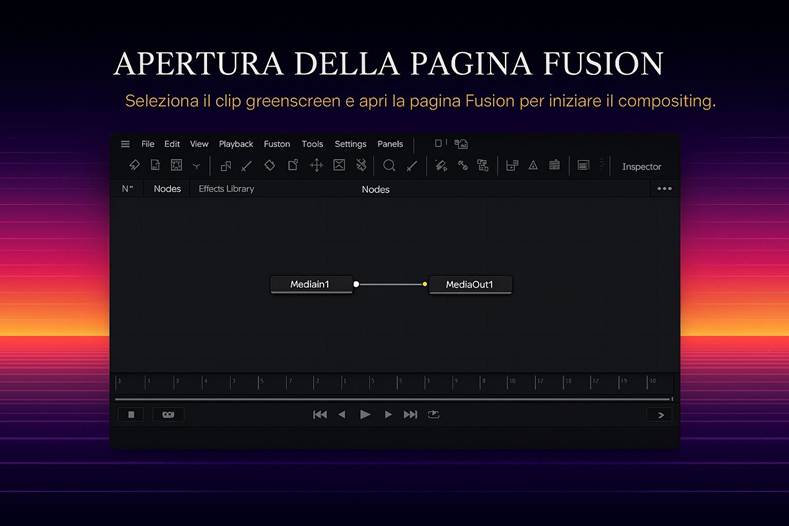Screen dimensions: 789x526
Task: Step forward one frame
Action: (388, 415)
